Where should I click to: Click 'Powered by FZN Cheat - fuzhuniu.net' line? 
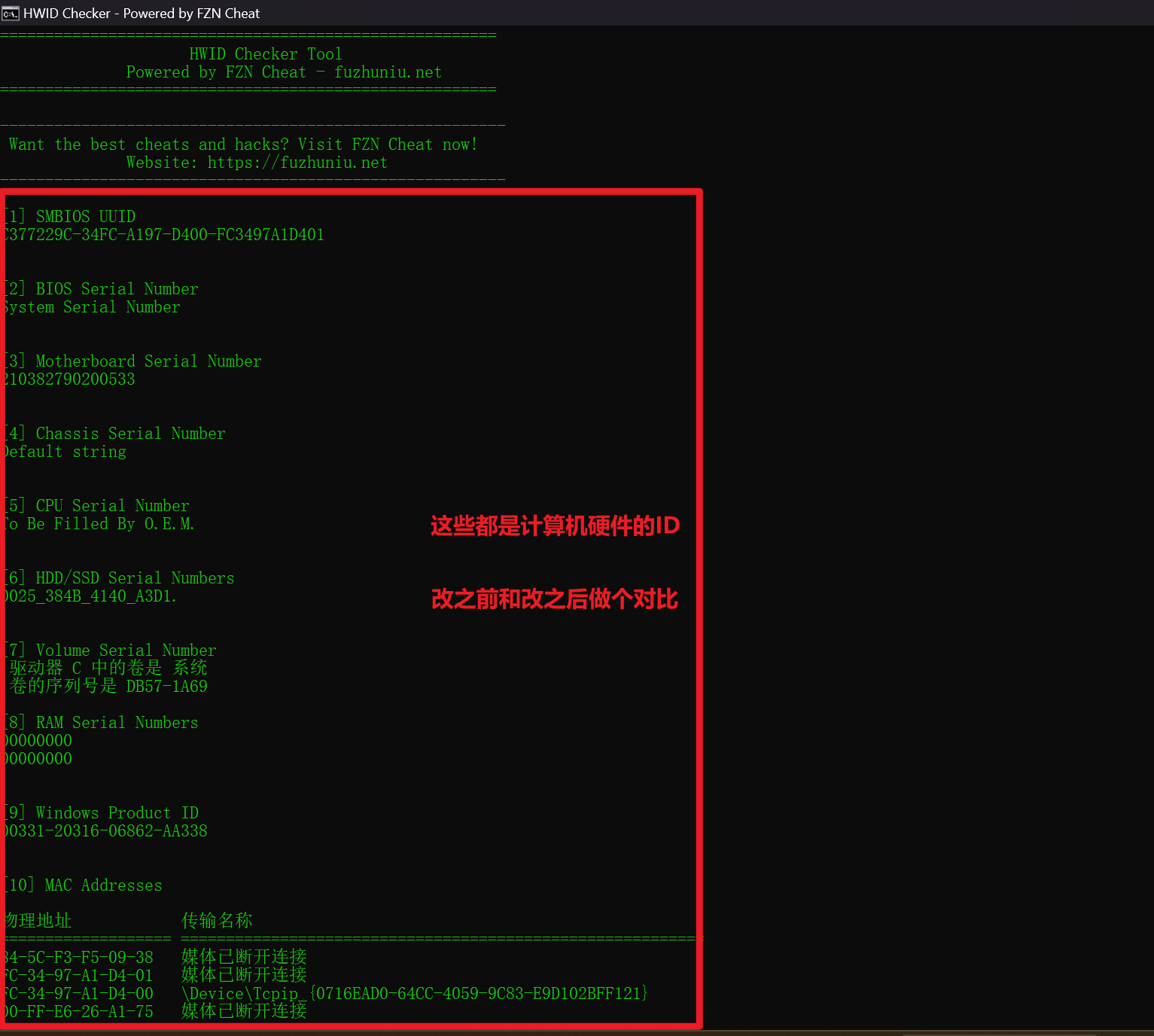(284, 72)
